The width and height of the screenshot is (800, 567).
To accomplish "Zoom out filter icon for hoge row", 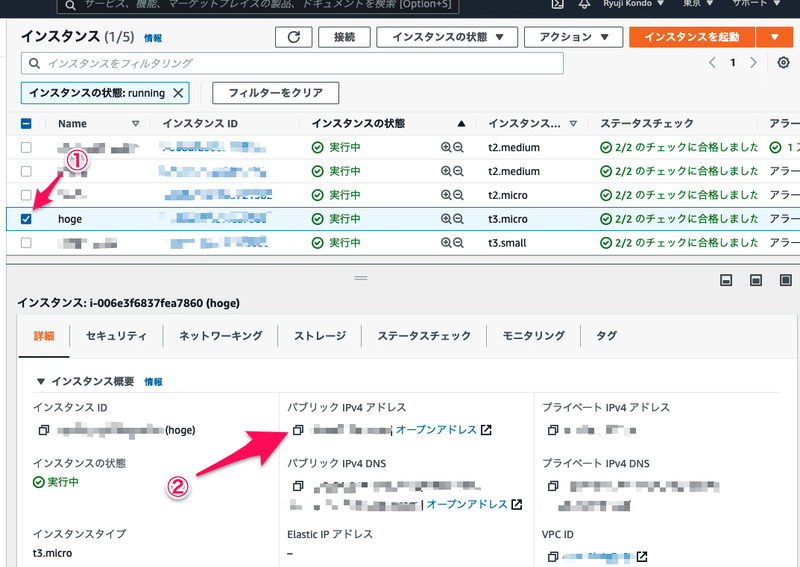I will coord(458,219).
